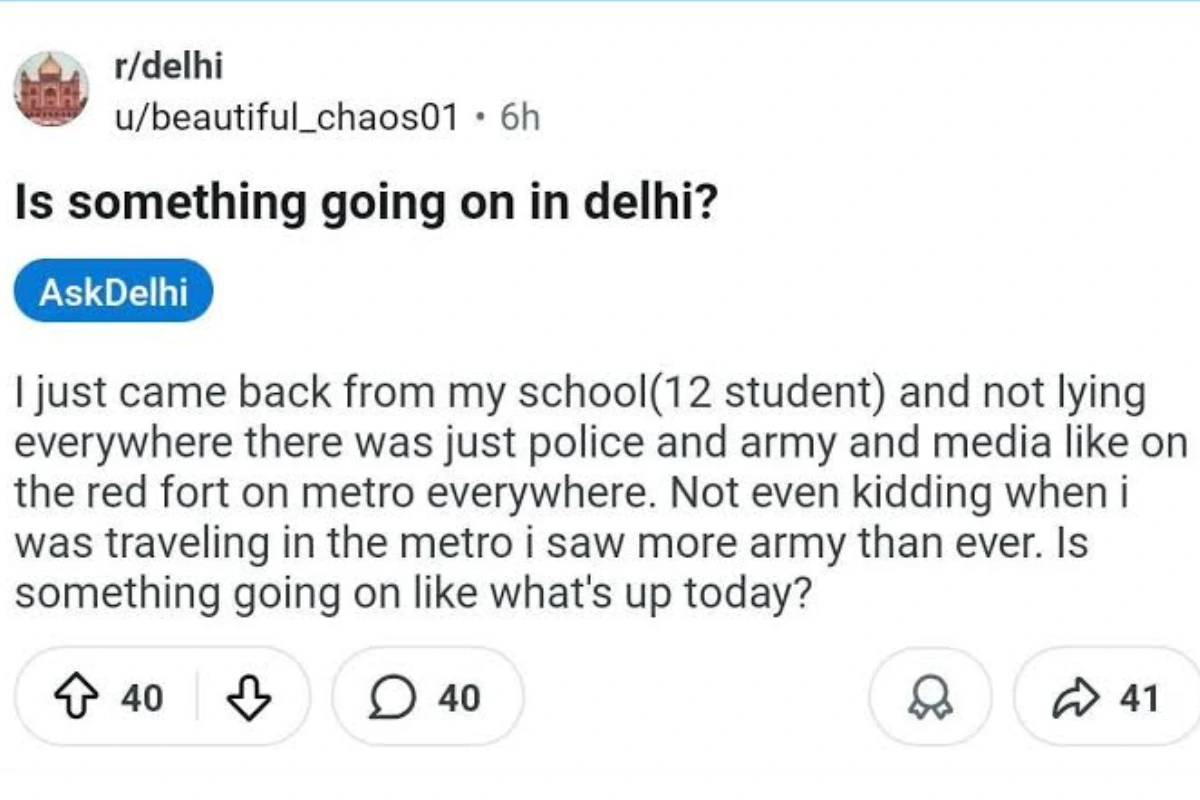Click the dot separator before the timestamp
The height and width of the screenshot is (800, 1200).
[481, 118]
